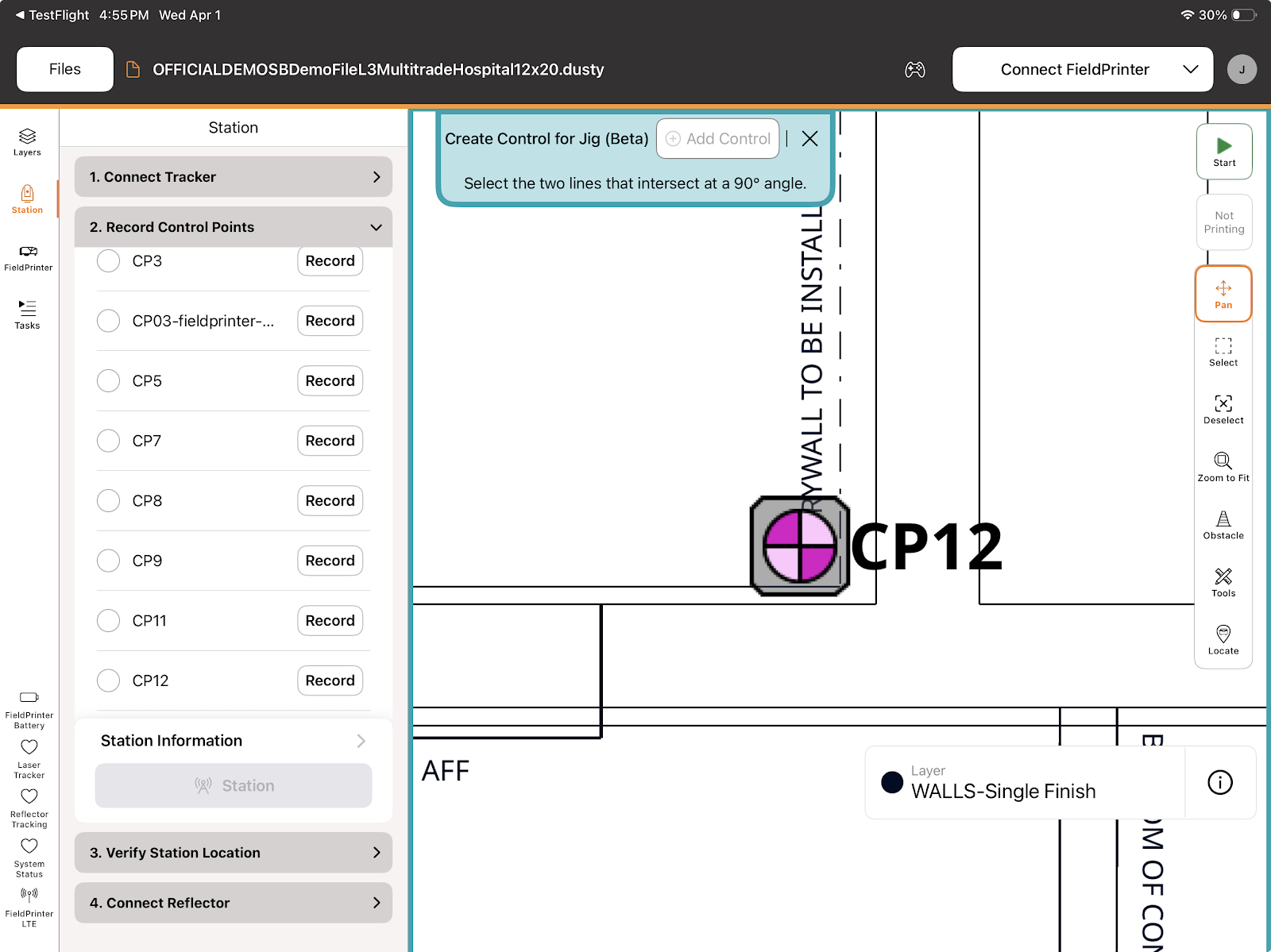Tap the file name OFFICIALDEMOSBDemoFile title

tap(378, 70)
